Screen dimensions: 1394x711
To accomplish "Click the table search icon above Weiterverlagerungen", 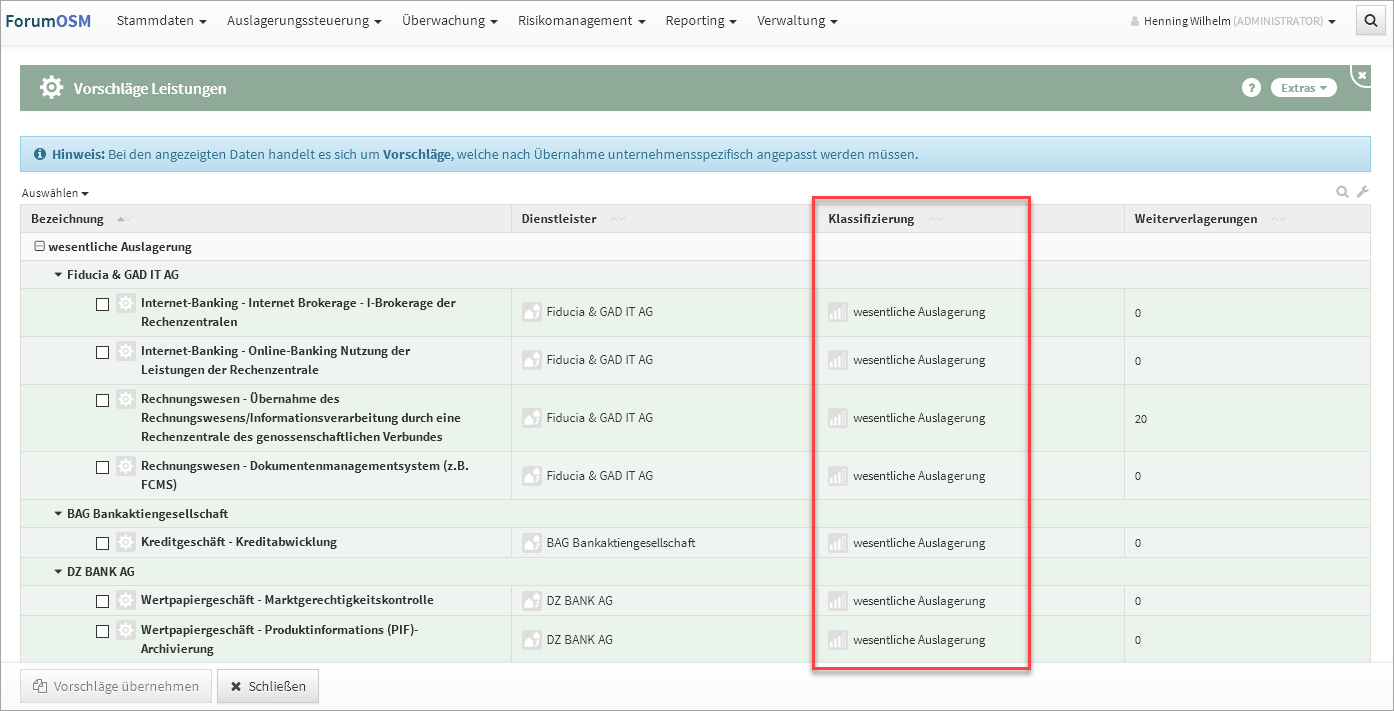I will pyautogui.click(x=1342, y=192).
